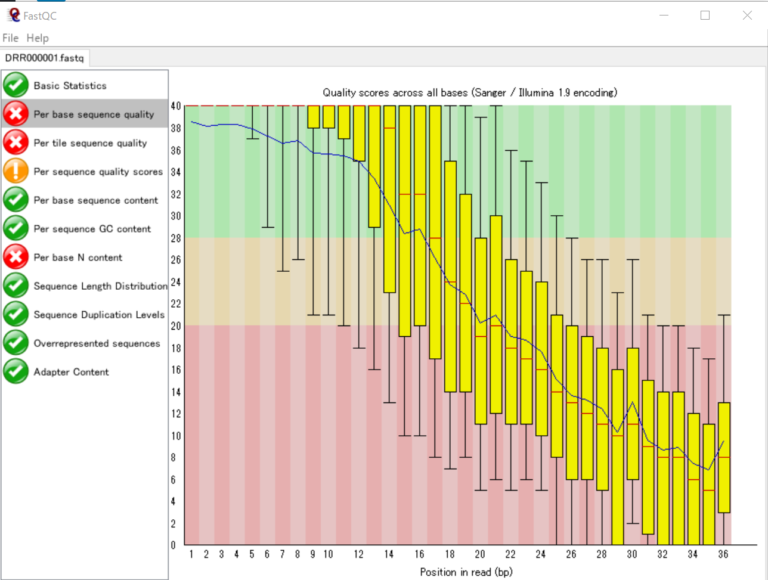Open the Help menu
Screen dimensions: 768x580
pos(37,38)
